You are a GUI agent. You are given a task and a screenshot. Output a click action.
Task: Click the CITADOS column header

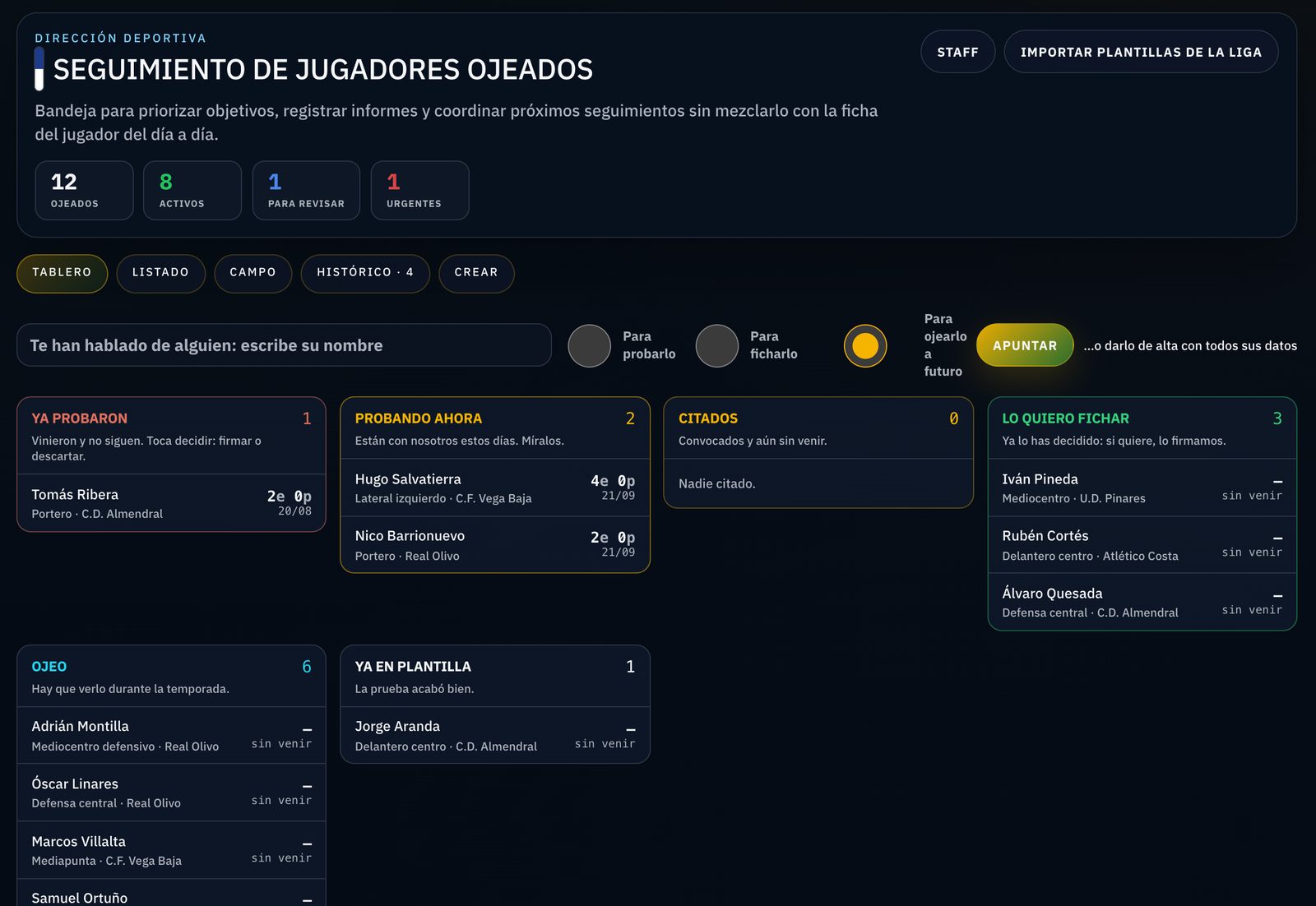[818, 428]
